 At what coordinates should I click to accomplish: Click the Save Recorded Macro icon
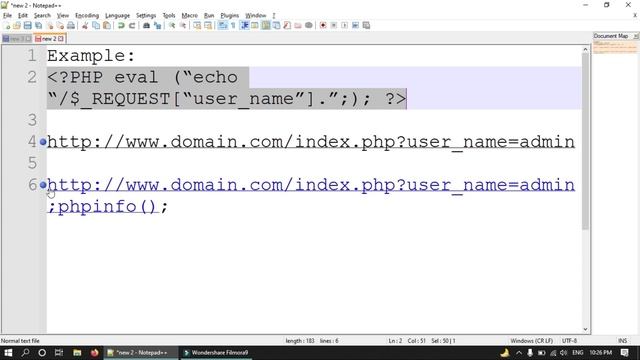click(366, 25)
